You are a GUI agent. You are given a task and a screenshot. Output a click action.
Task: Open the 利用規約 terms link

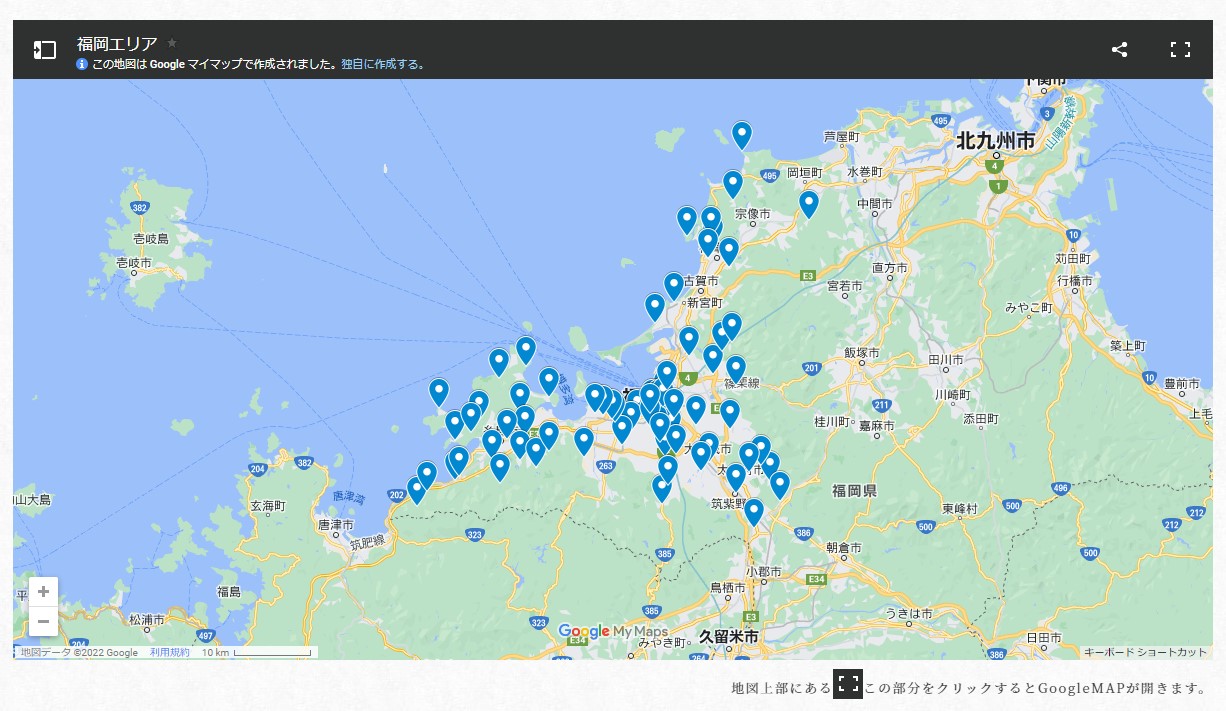tap(169, 653)
